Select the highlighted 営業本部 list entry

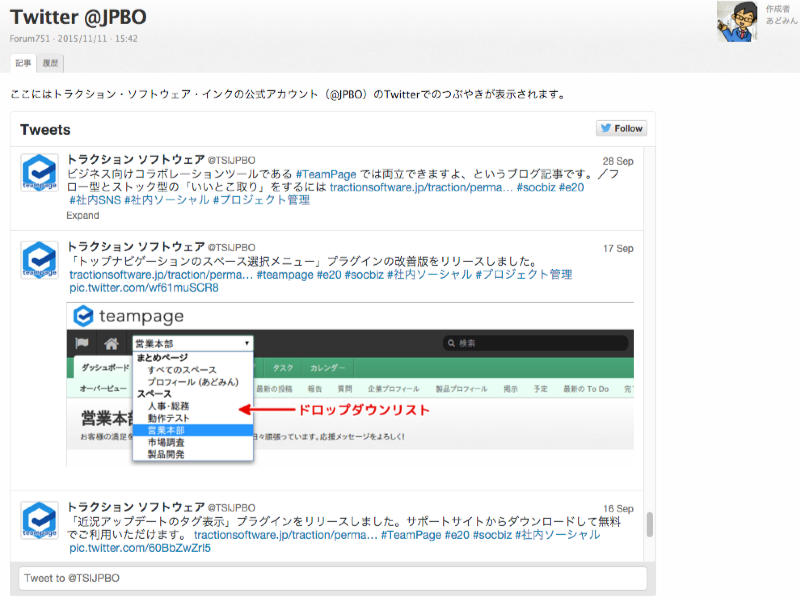pyautogui.click(x=193, y=430)
